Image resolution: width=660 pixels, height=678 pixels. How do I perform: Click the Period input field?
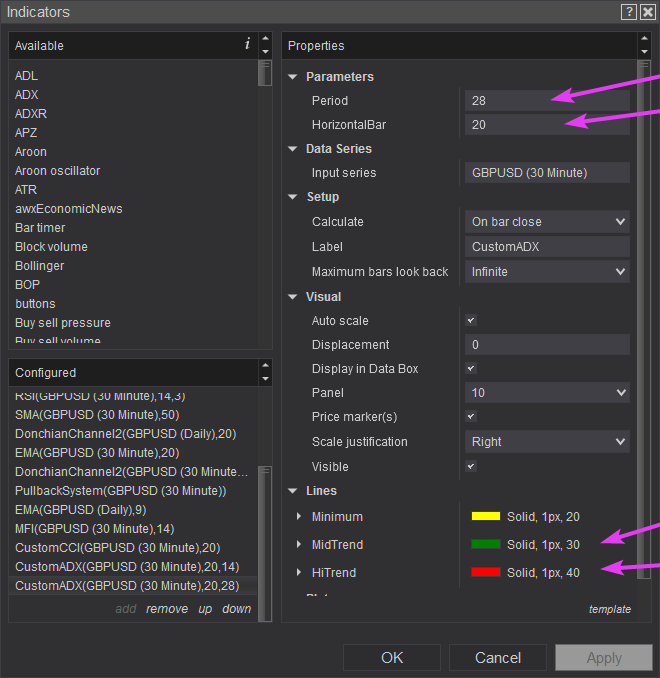click(x=547, y=101)
